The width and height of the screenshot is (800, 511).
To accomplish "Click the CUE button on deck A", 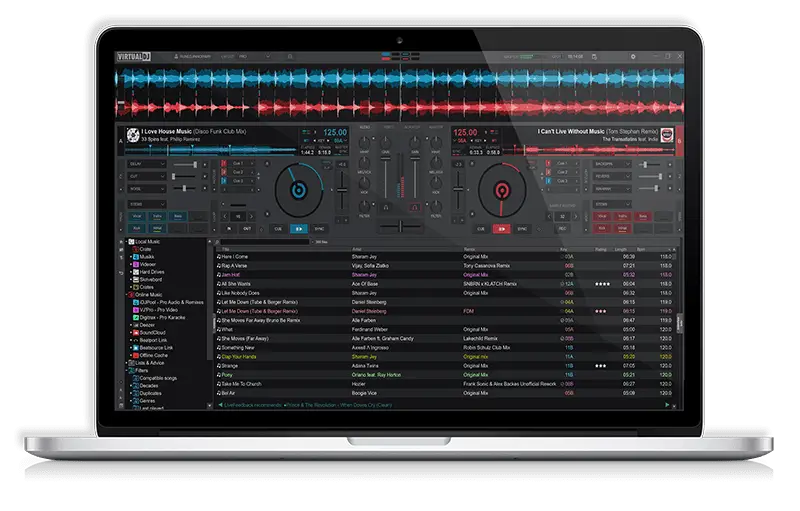I will pos(278,229).
